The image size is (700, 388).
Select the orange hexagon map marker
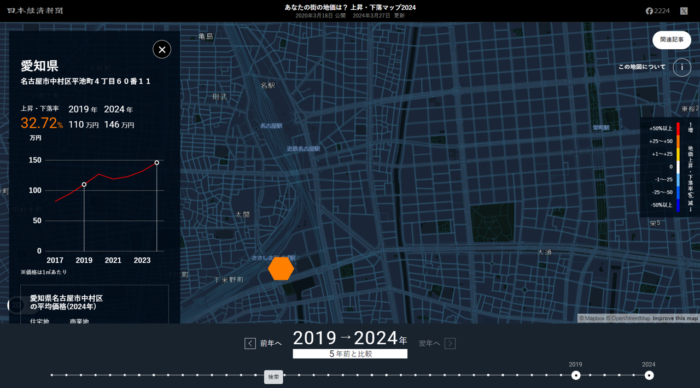click(281, 269)
